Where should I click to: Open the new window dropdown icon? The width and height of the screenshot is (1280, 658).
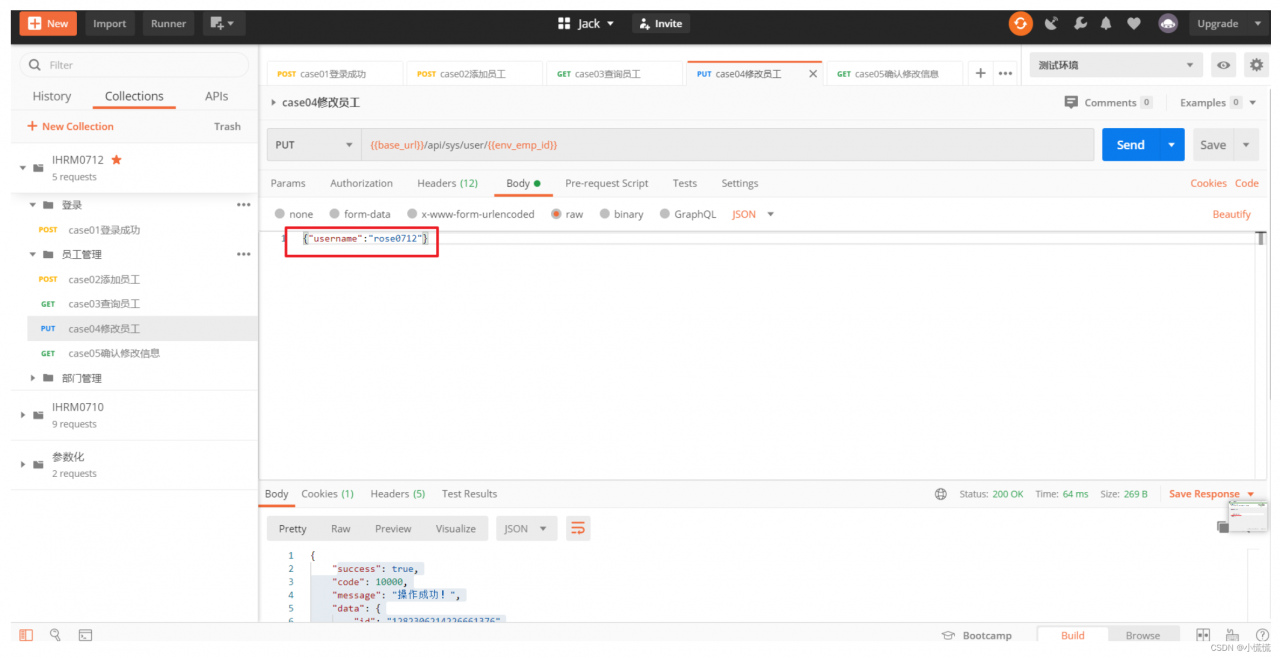224,24
